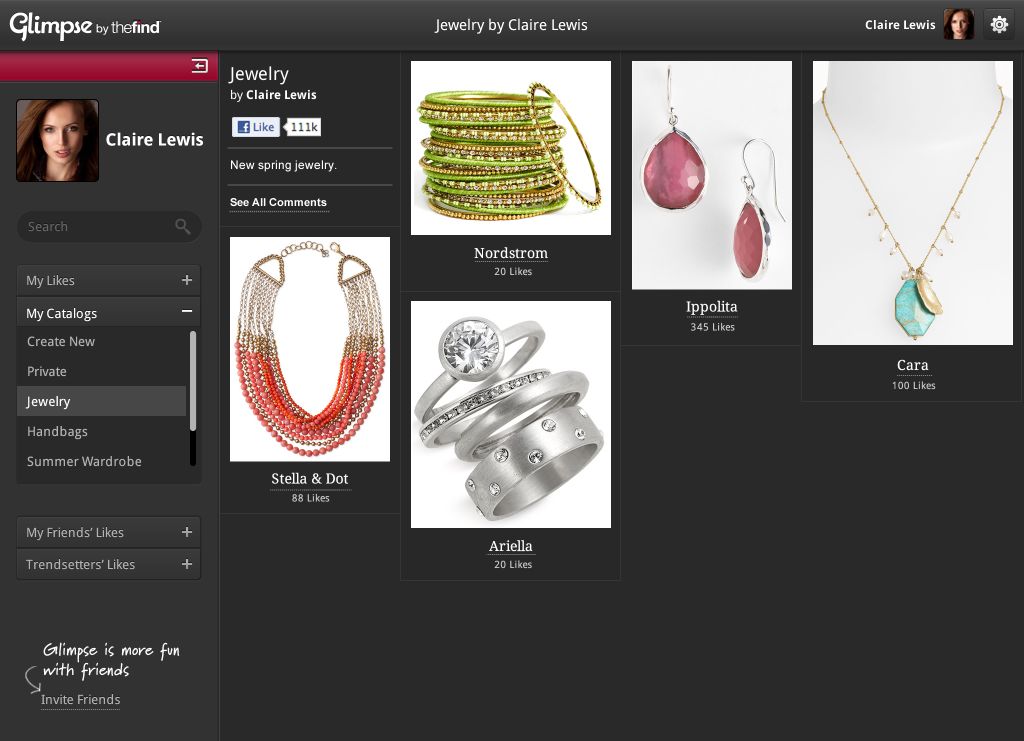Click 88 Likes under Stella & Dot
This screenshot has width=1024, height=741.
(x=310, y=498)
